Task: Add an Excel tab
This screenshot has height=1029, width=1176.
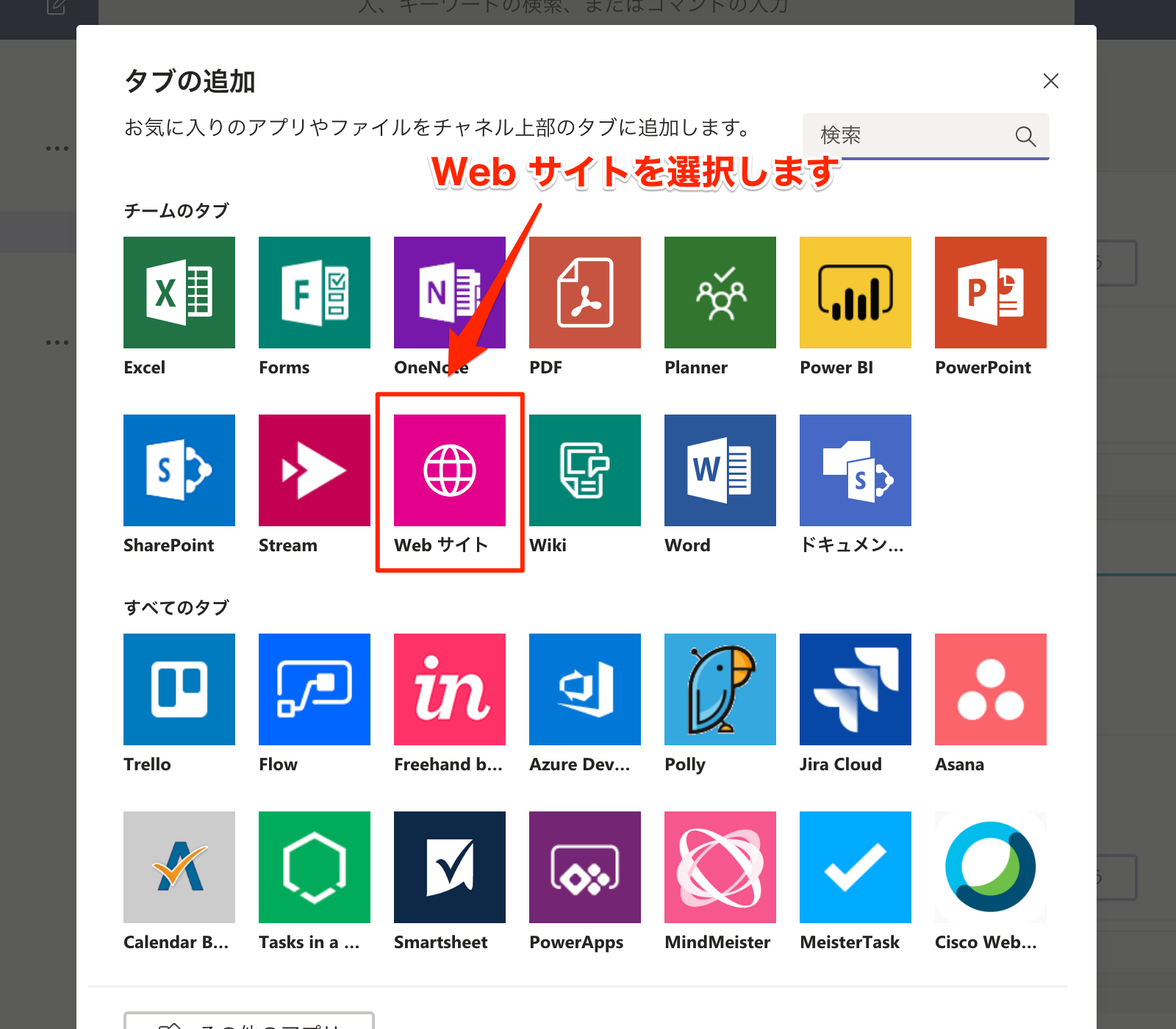Action: (x=179, y=293)
